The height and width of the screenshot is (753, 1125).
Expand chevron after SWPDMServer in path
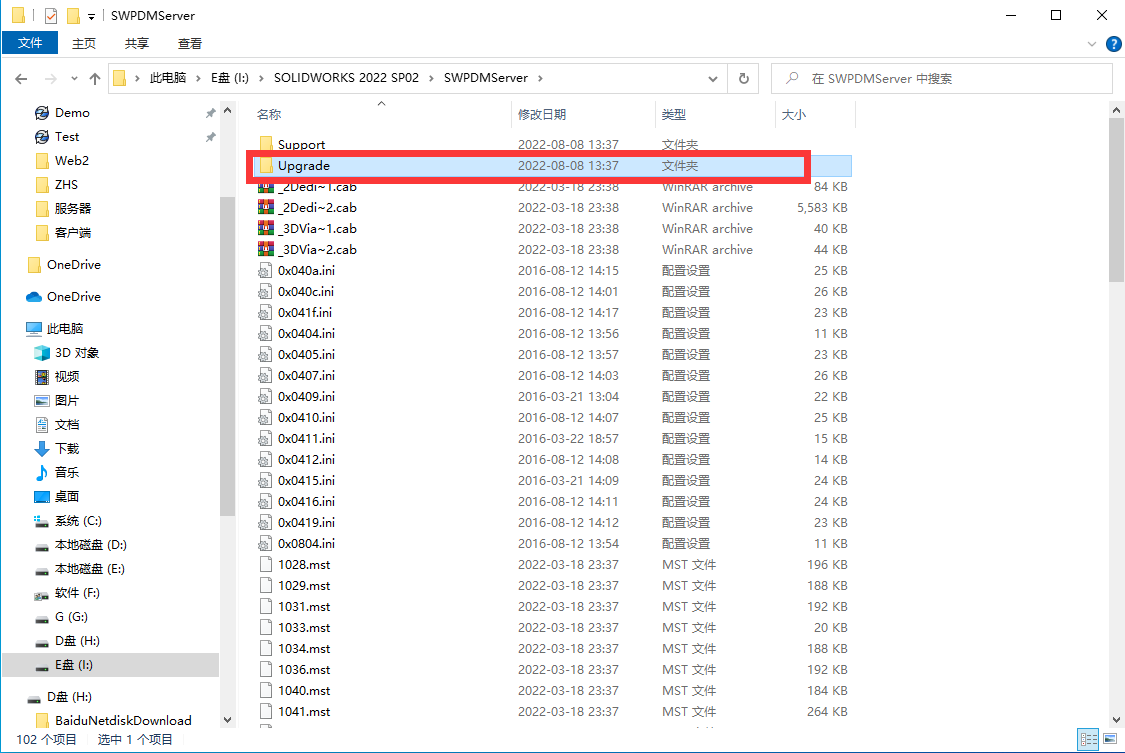tap(540, 77)
